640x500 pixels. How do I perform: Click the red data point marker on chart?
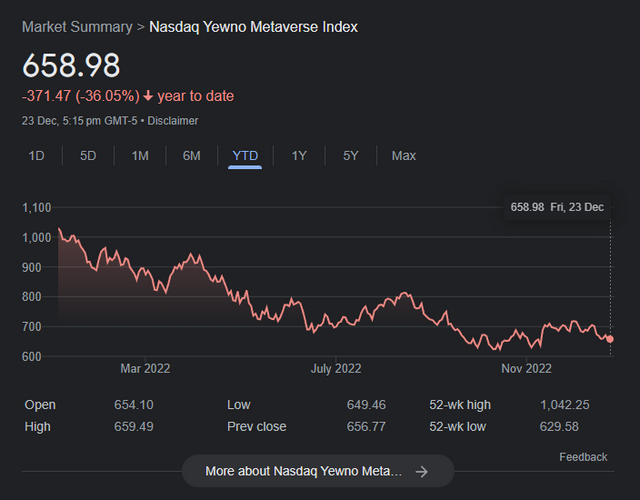click(x=610, y=339)
